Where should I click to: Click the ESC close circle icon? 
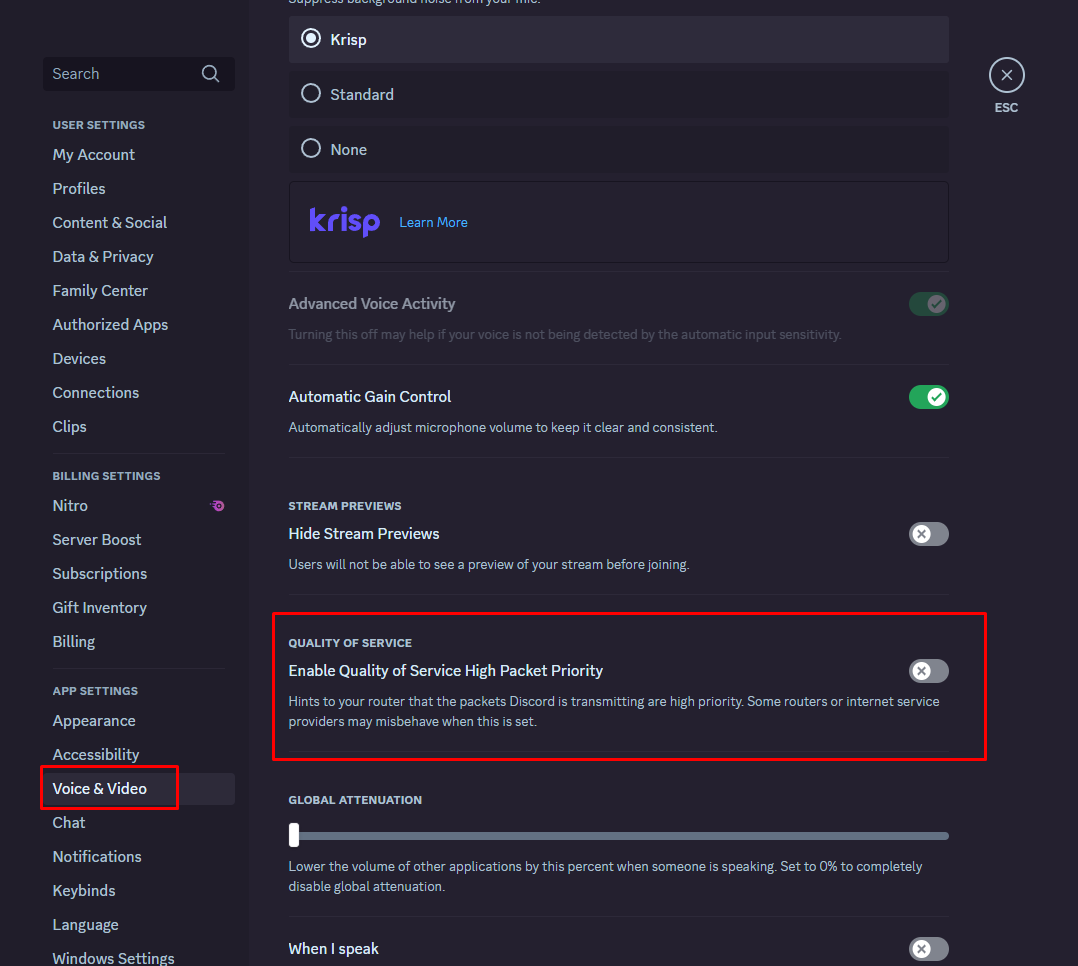pos(1006,75)
